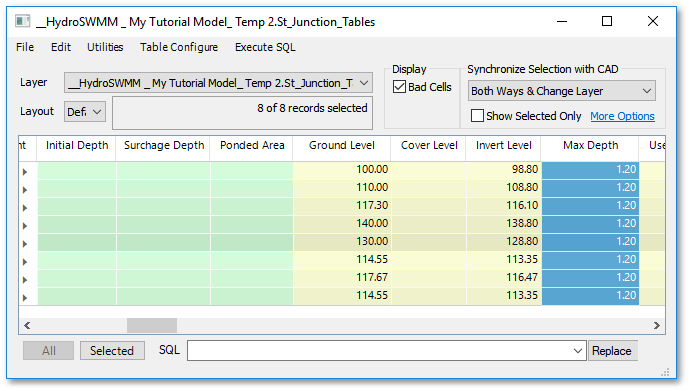
Task: Close the St_Junction_Tables window
Action: tap(653, 21)
